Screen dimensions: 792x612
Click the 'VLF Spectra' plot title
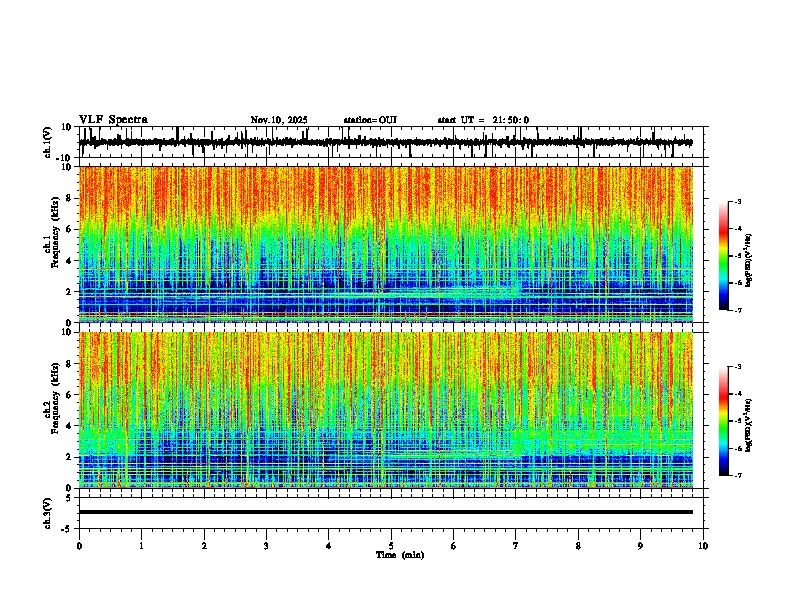(113, 120)
